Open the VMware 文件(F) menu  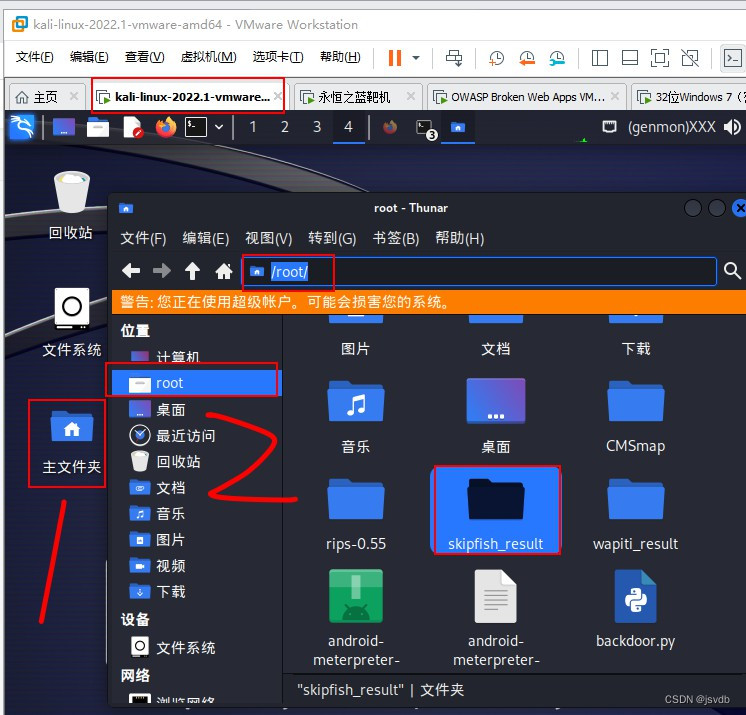34,57
